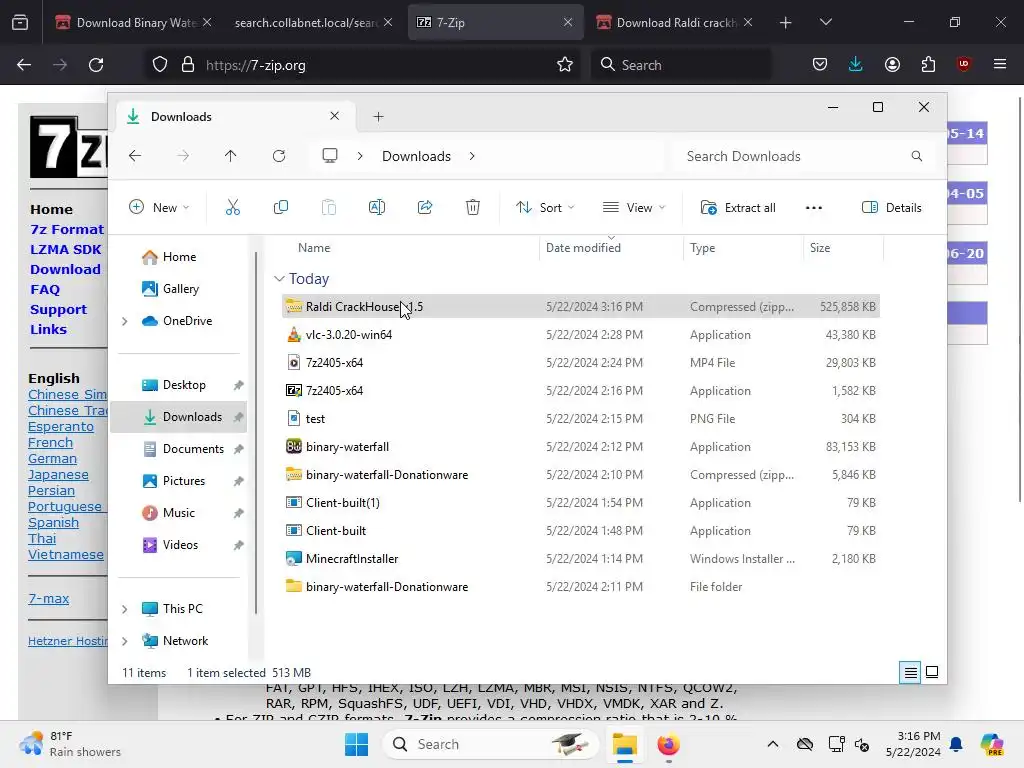Click the 7-max link
The height and width of the screenshot is (768, 1024).
pyautogui.click(x=48, y=598)
